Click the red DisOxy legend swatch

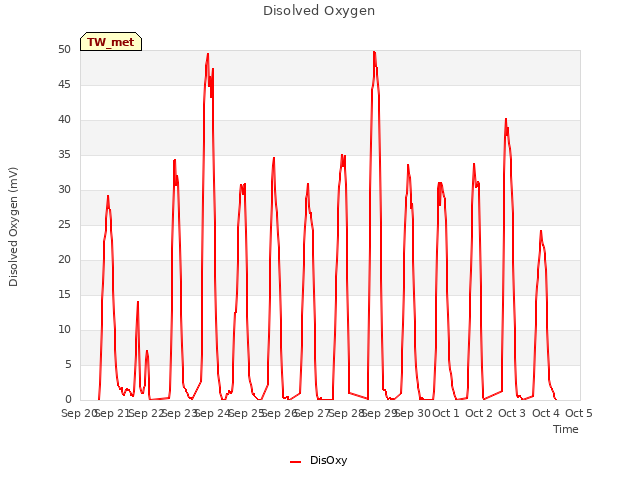click(x=296, y=462)
